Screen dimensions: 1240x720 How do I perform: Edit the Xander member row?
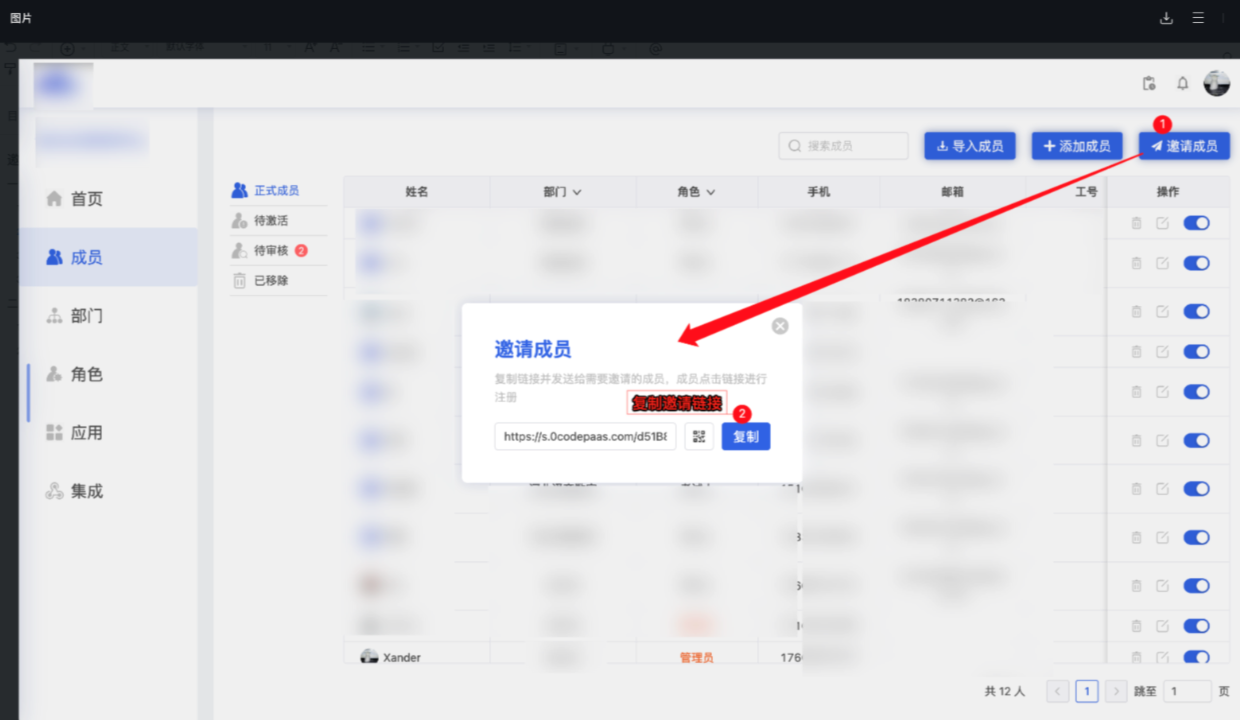pyautogui.click(x=1162, y=657)
